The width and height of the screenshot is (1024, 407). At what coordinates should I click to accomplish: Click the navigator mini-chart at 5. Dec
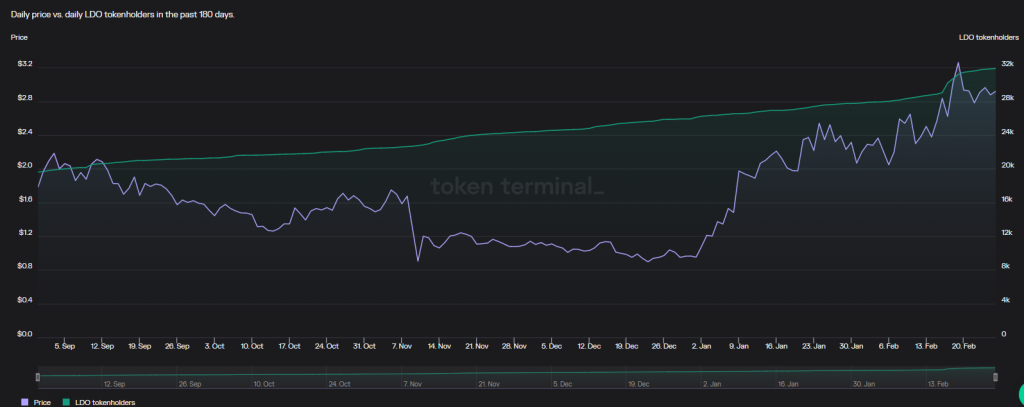pos(562,385)
